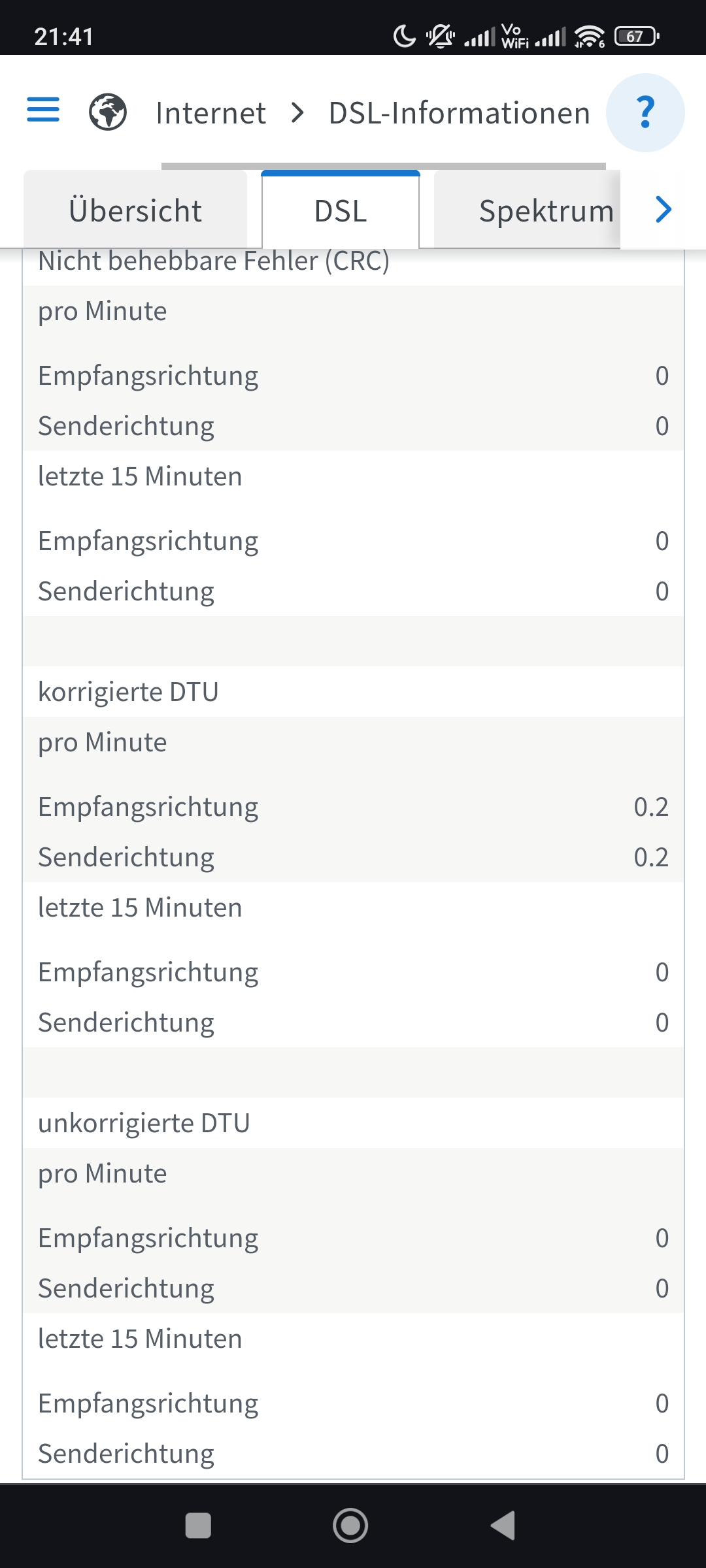This screenshot has width=706, height=1568.
Task: Open recent apps with the square button
Action: pos(198,1526)
